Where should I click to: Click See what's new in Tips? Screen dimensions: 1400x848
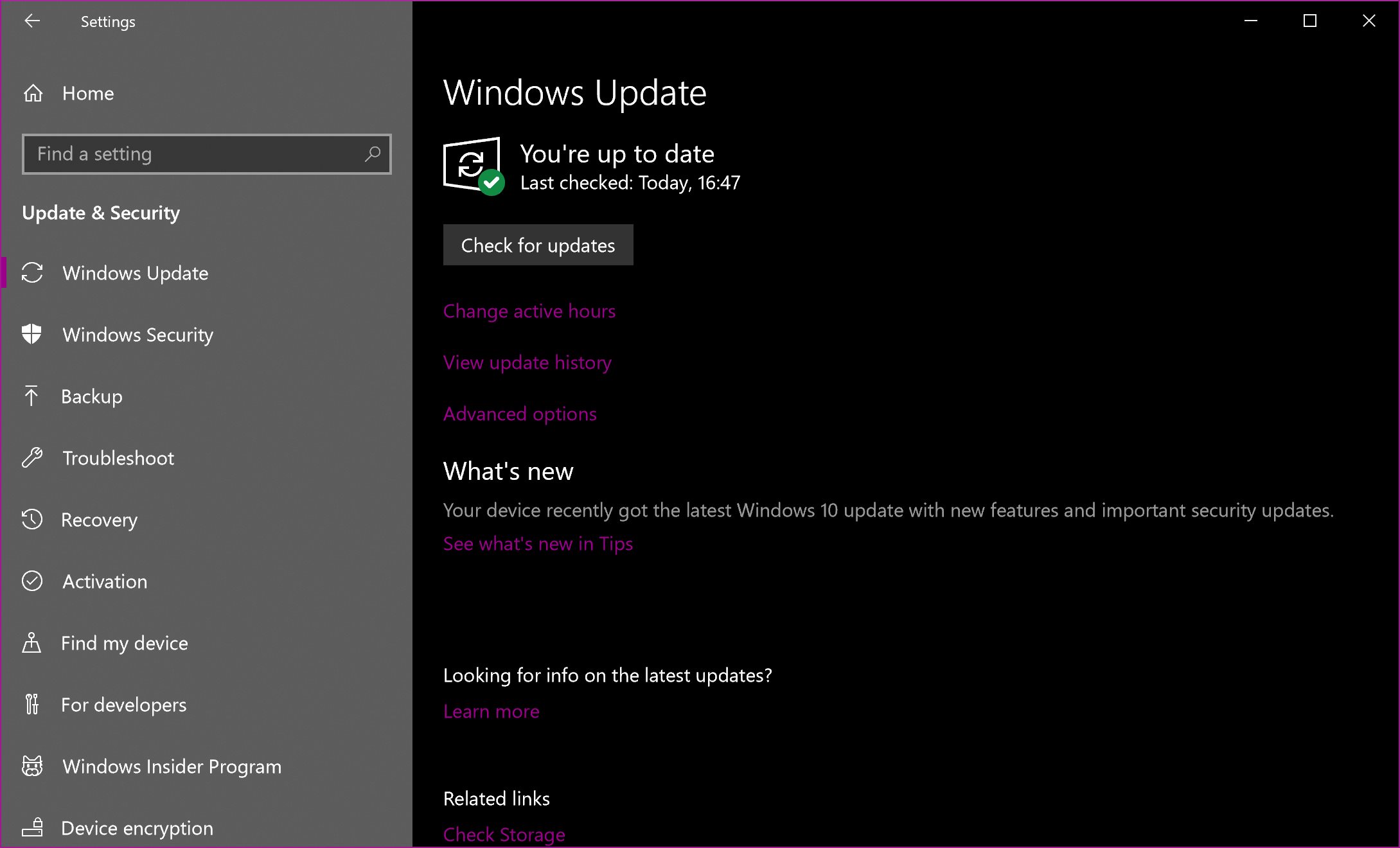pyautogui.click(x=538, y=544)
